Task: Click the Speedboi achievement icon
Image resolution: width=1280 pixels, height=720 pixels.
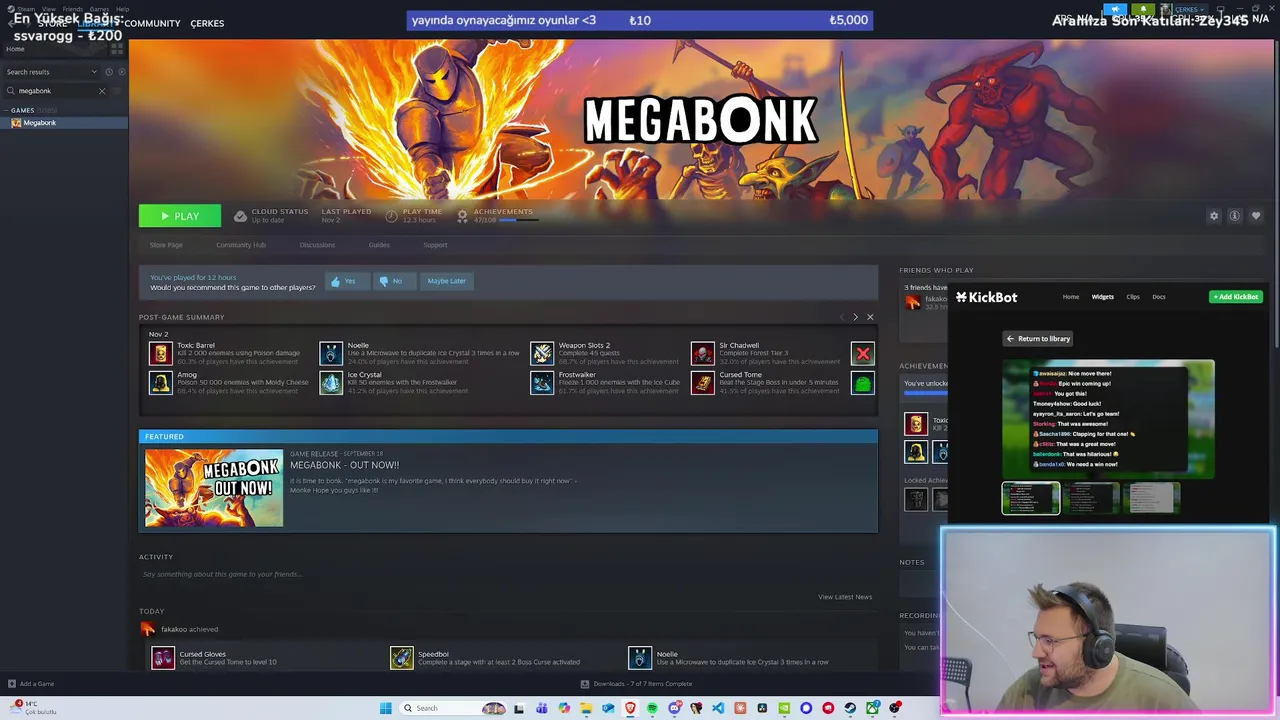Action: tap(401, 657)
